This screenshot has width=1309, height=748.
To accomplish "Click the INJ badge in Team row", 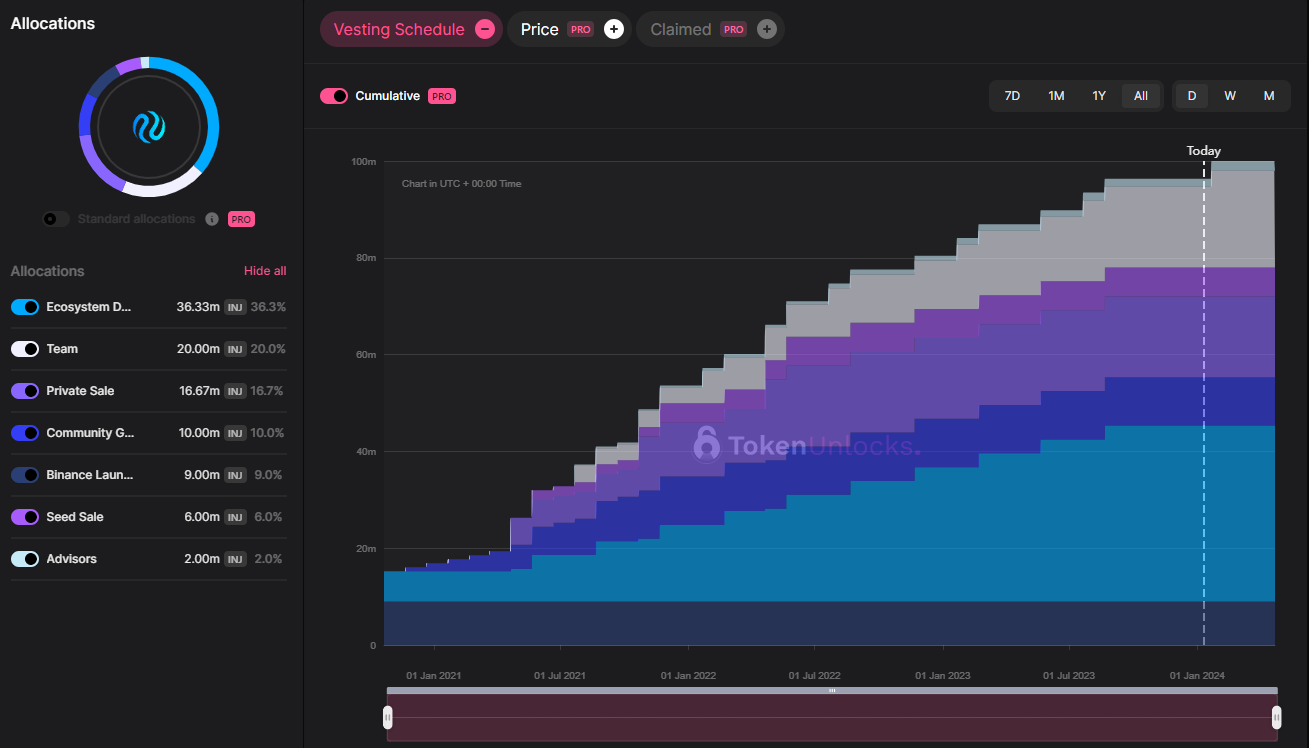I will coord(235,349).
